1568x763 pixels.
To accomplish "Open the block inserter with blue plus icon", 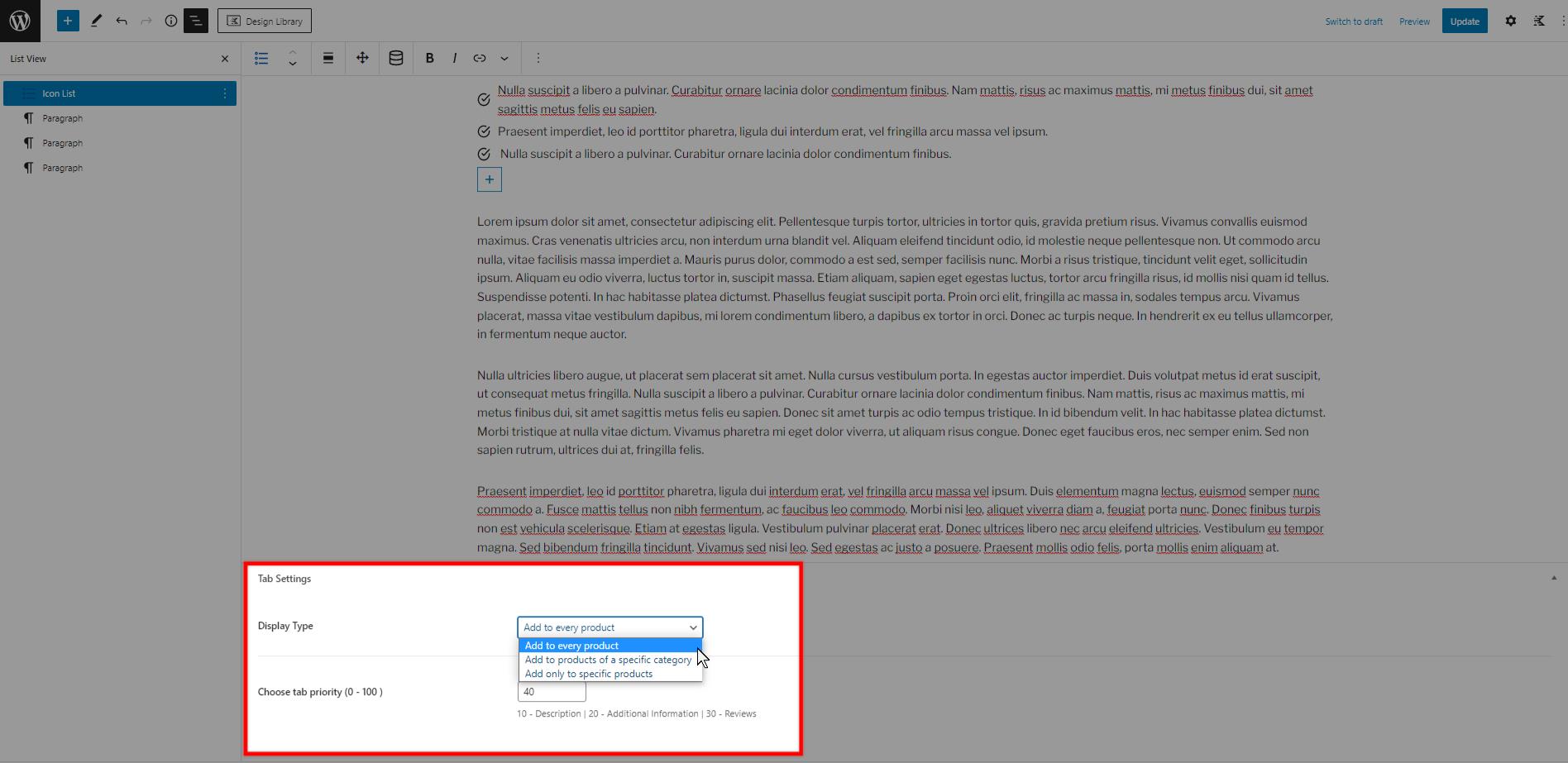I will [x=68, y=21].
